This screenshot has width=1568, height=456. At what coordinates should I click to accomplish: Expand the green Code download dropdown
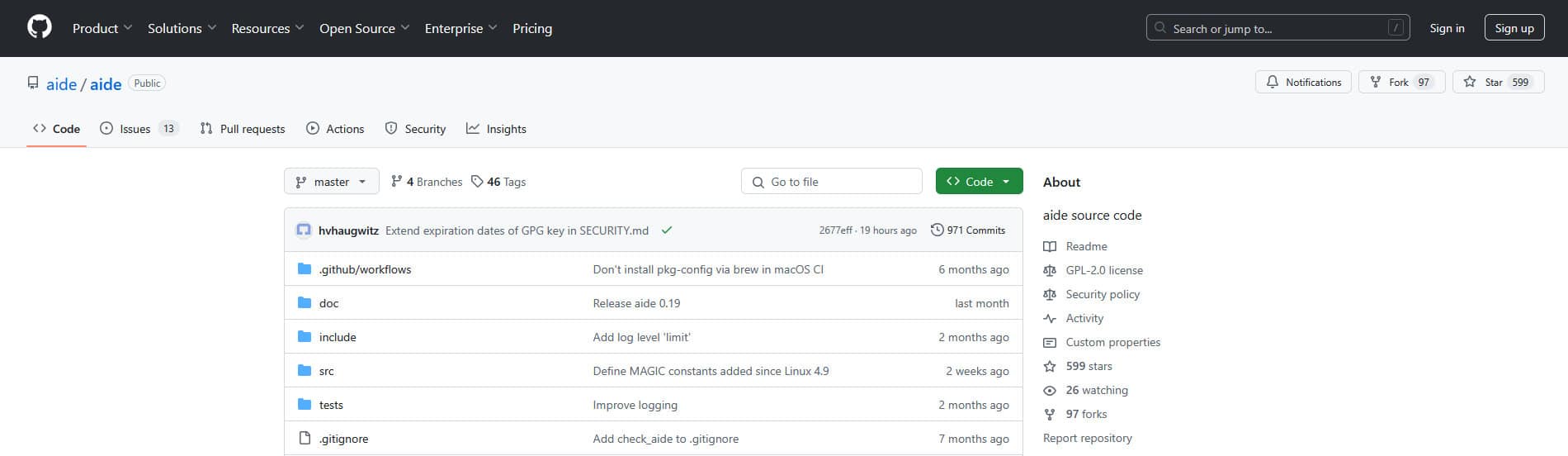979,182
